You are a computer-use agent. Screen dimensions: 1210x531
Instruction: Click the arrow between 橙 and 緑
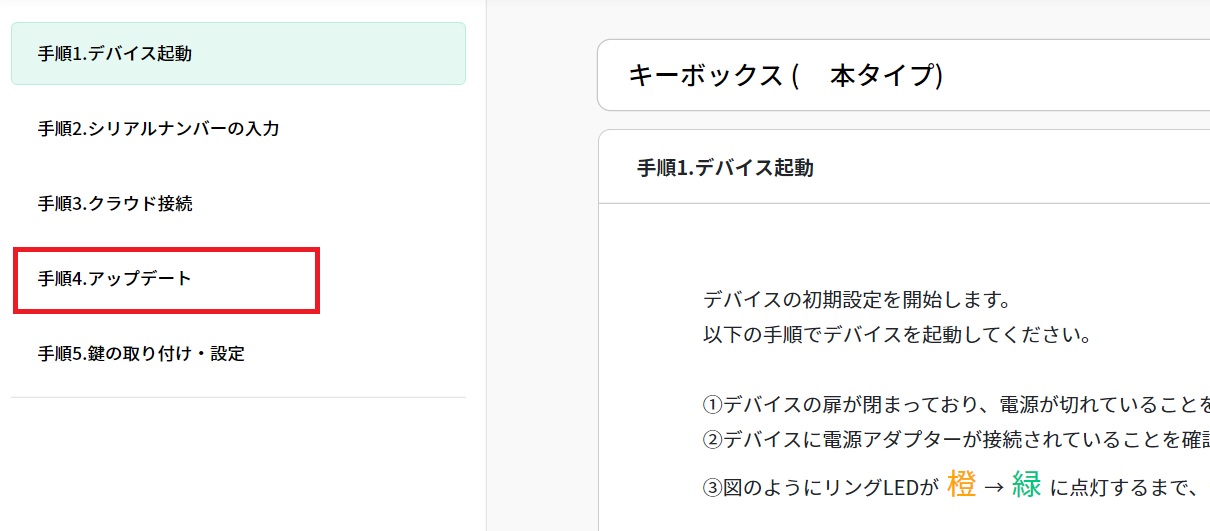click(994, 487)
